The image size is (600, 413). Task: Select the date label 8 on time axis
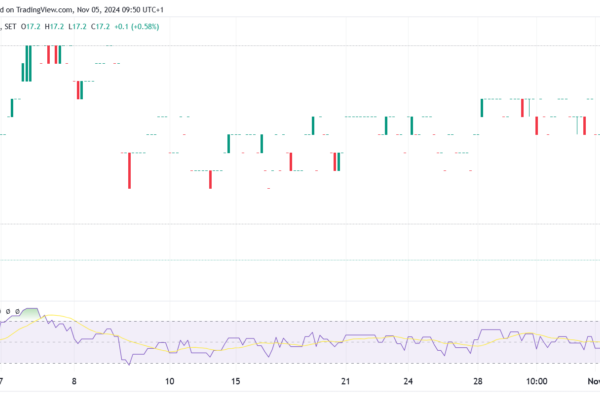74,381
